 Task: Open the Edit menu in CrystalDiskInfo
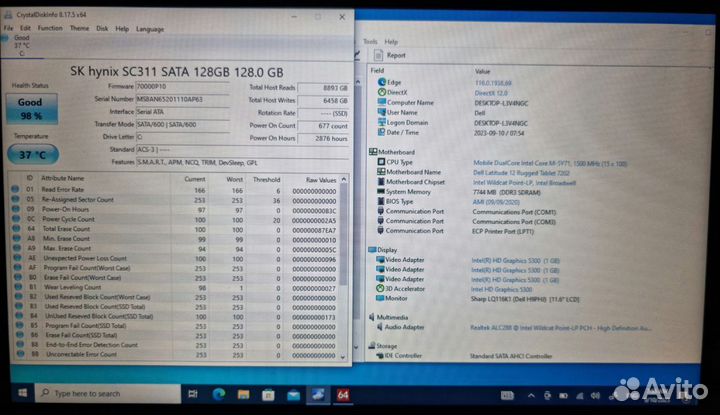pos(25,28)
